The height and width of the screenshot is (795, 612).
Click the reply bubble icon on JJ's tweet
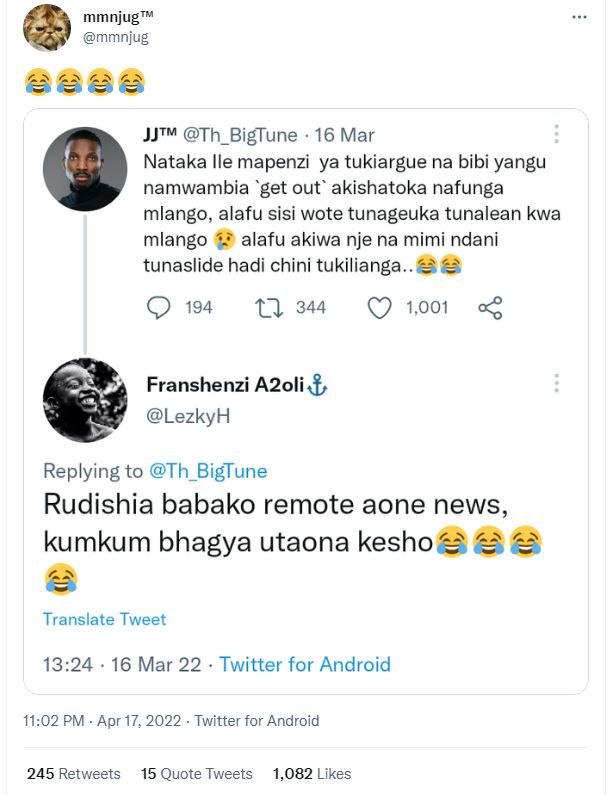[160, 307]
